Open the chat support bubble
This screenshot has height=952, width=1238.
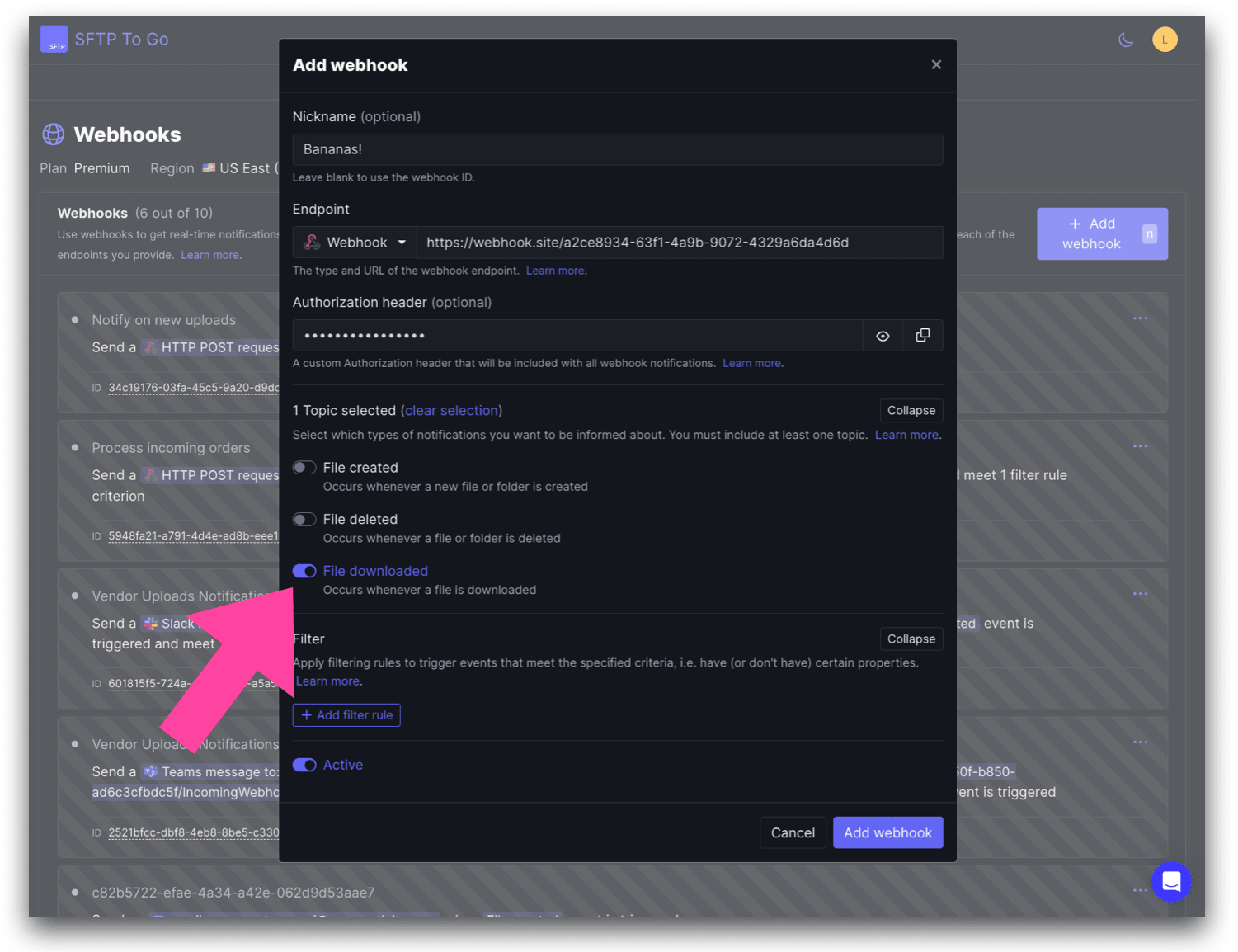tap(1172, 882)
